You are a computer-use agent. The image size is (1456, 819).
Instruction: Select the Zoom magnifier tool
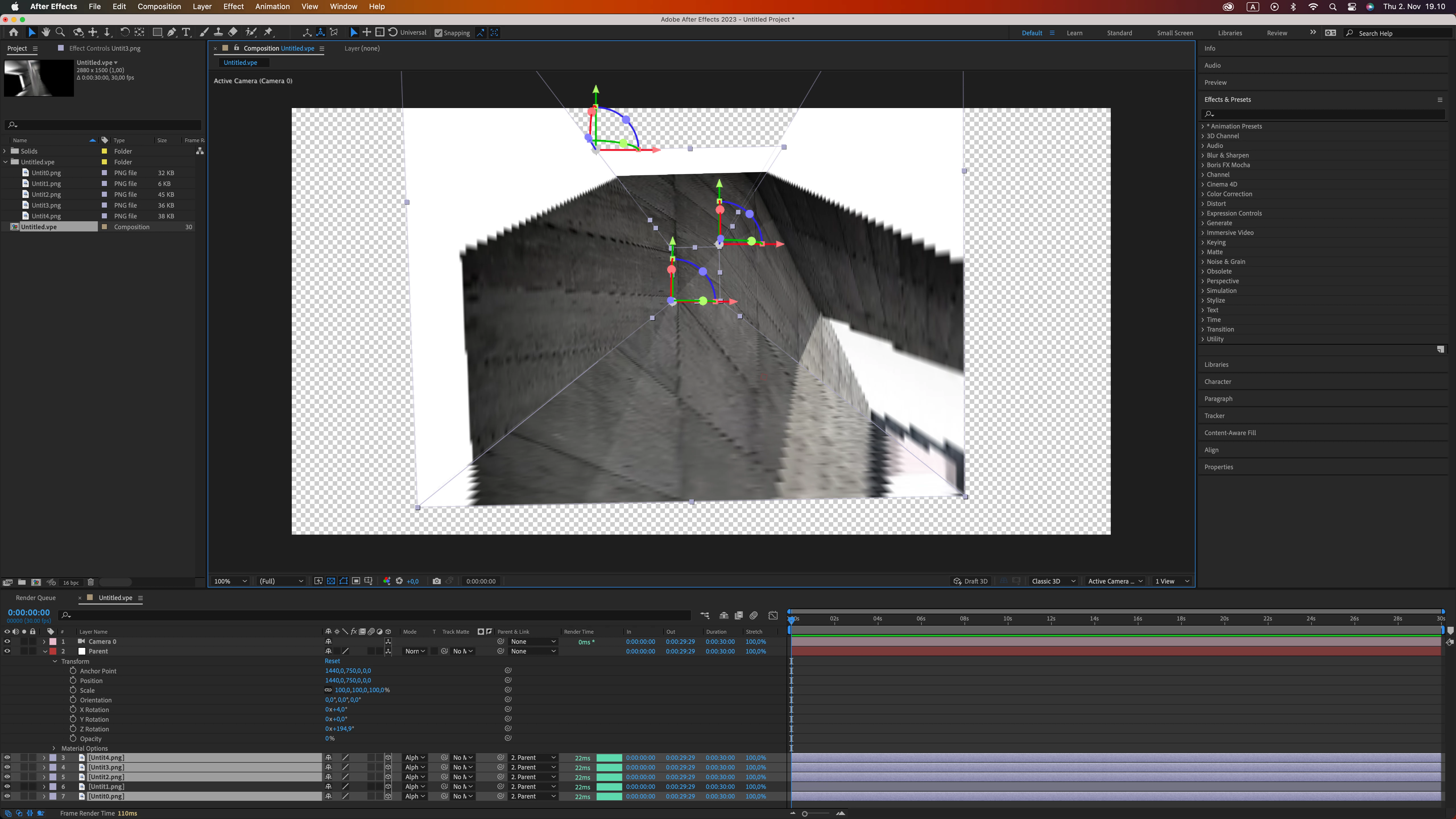pos(61,32)
